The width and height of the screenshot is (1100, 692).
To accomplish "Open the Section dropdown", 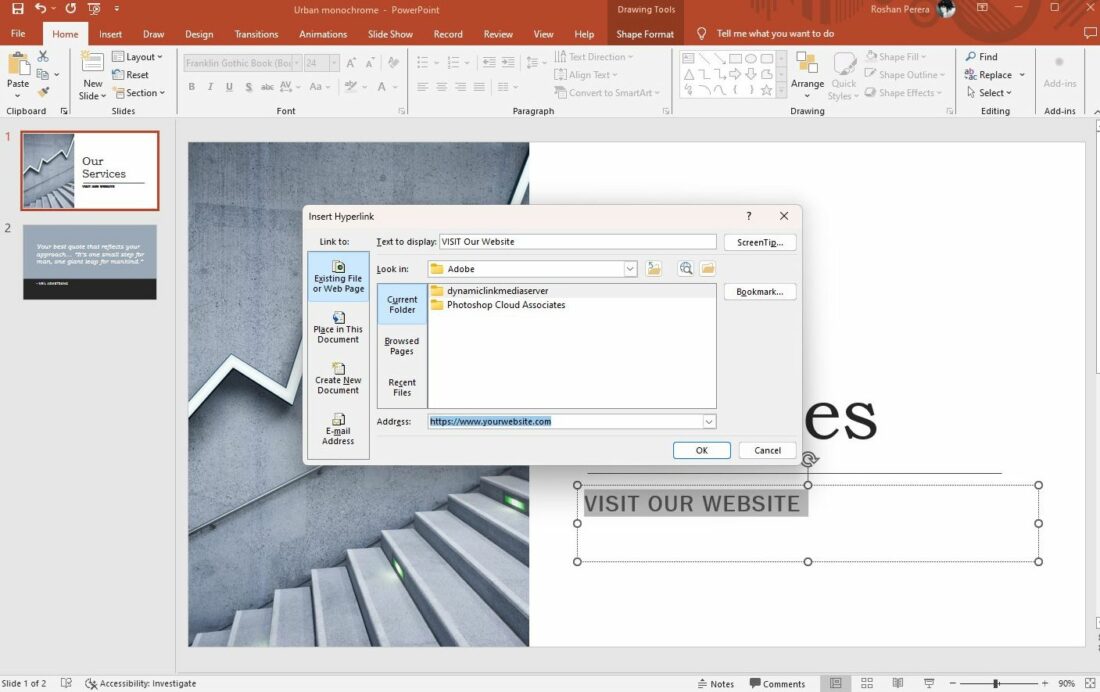I will 140,92.
